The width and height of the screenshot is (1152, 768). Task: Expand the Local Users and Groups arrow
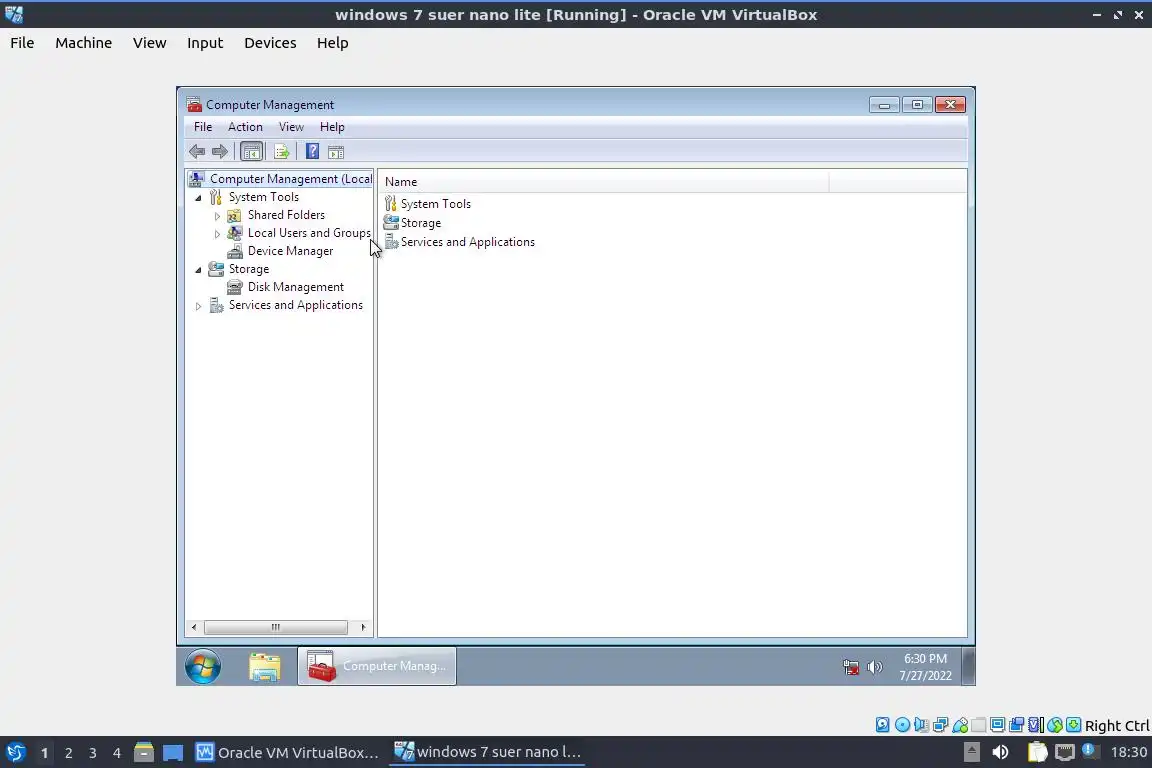217,234
